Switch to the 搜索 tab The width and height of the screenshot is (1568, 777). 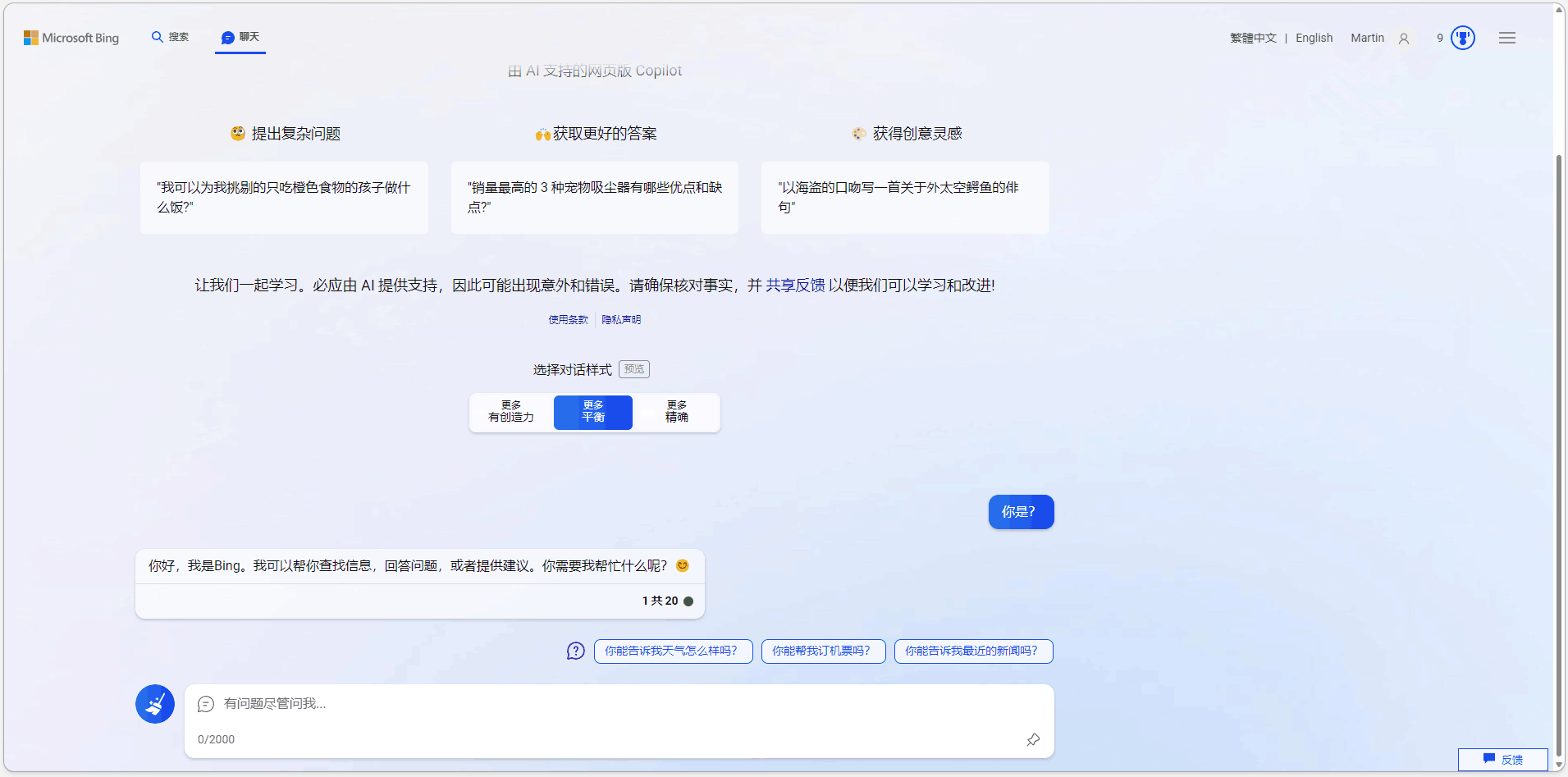pyautogui.click(x=170, y=37)
